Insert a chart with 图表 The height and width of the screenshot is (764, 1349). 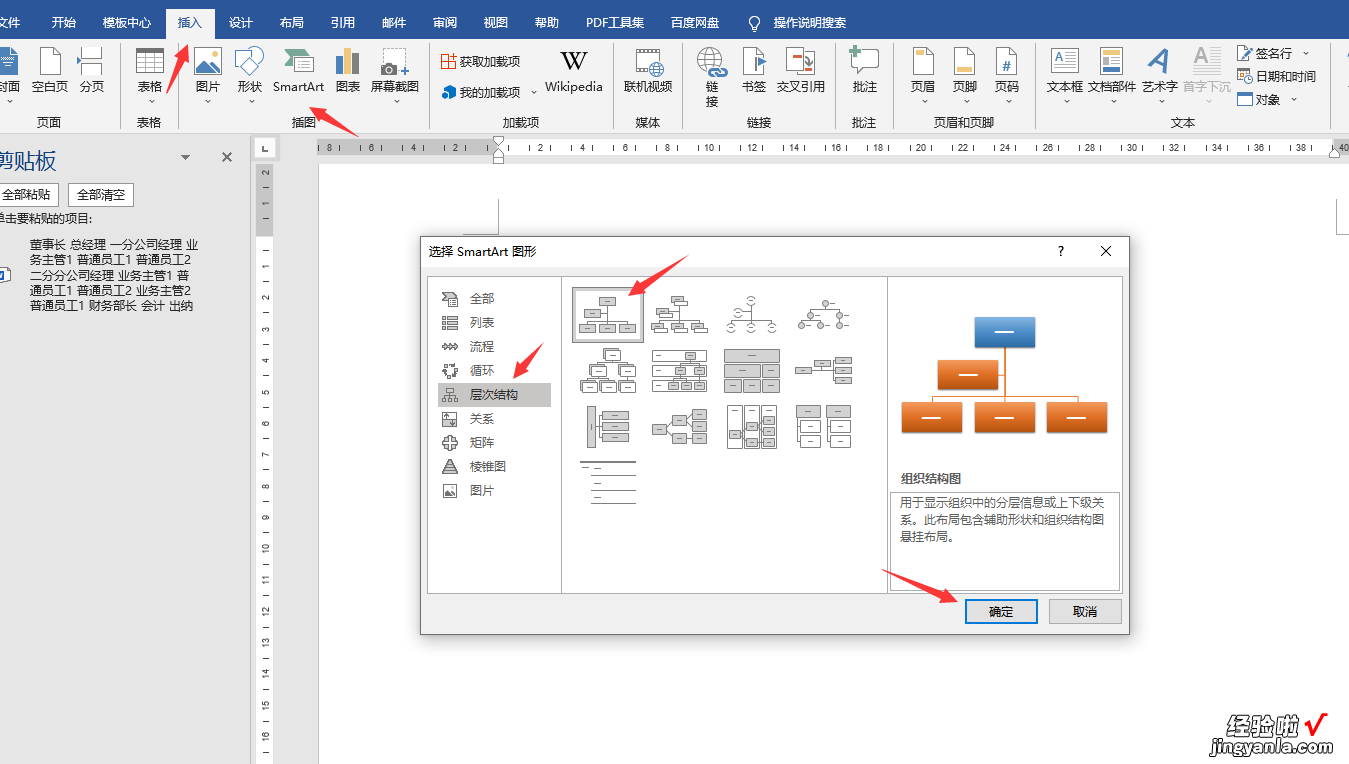[x=348, y=70]
